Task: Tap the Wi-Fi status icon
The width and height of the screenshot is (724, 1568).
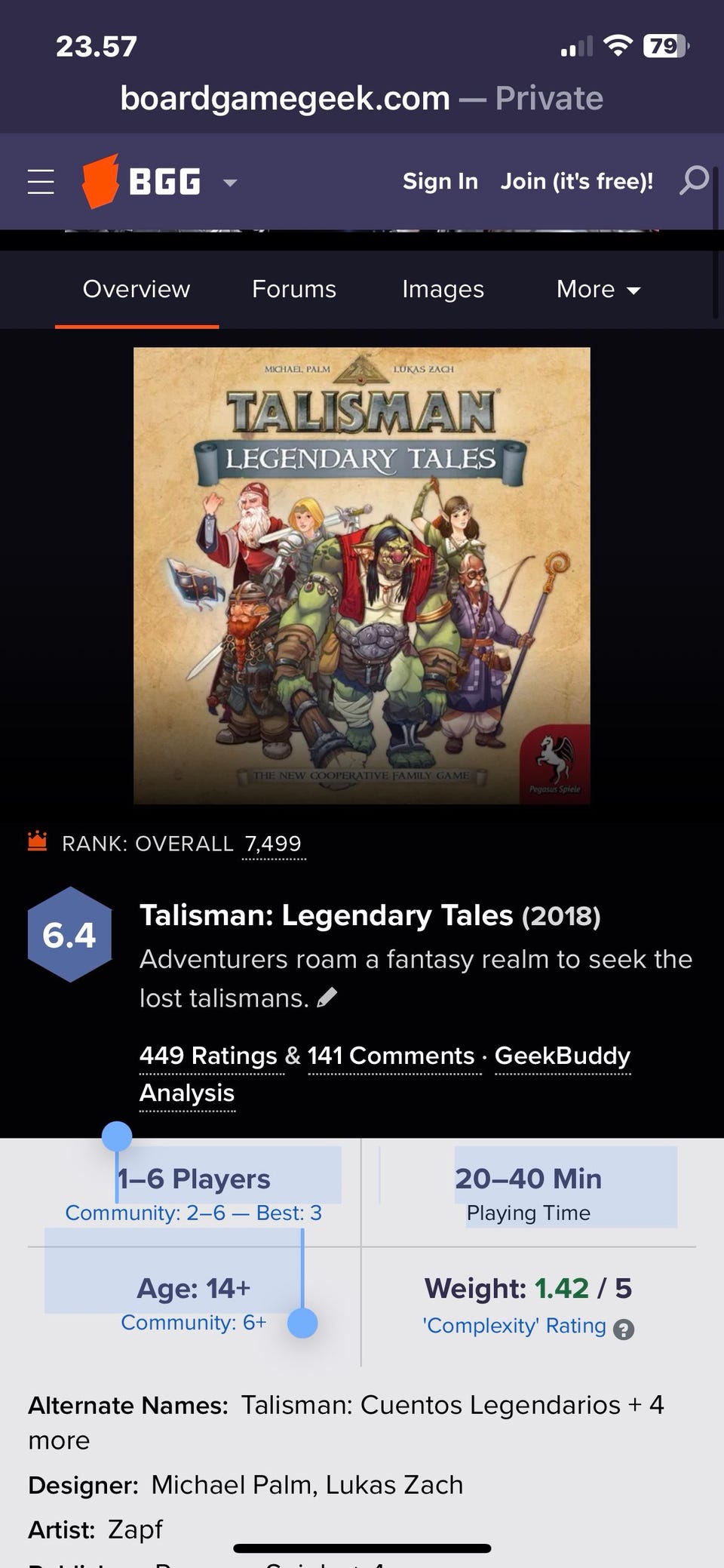Action: pos(618,46)
